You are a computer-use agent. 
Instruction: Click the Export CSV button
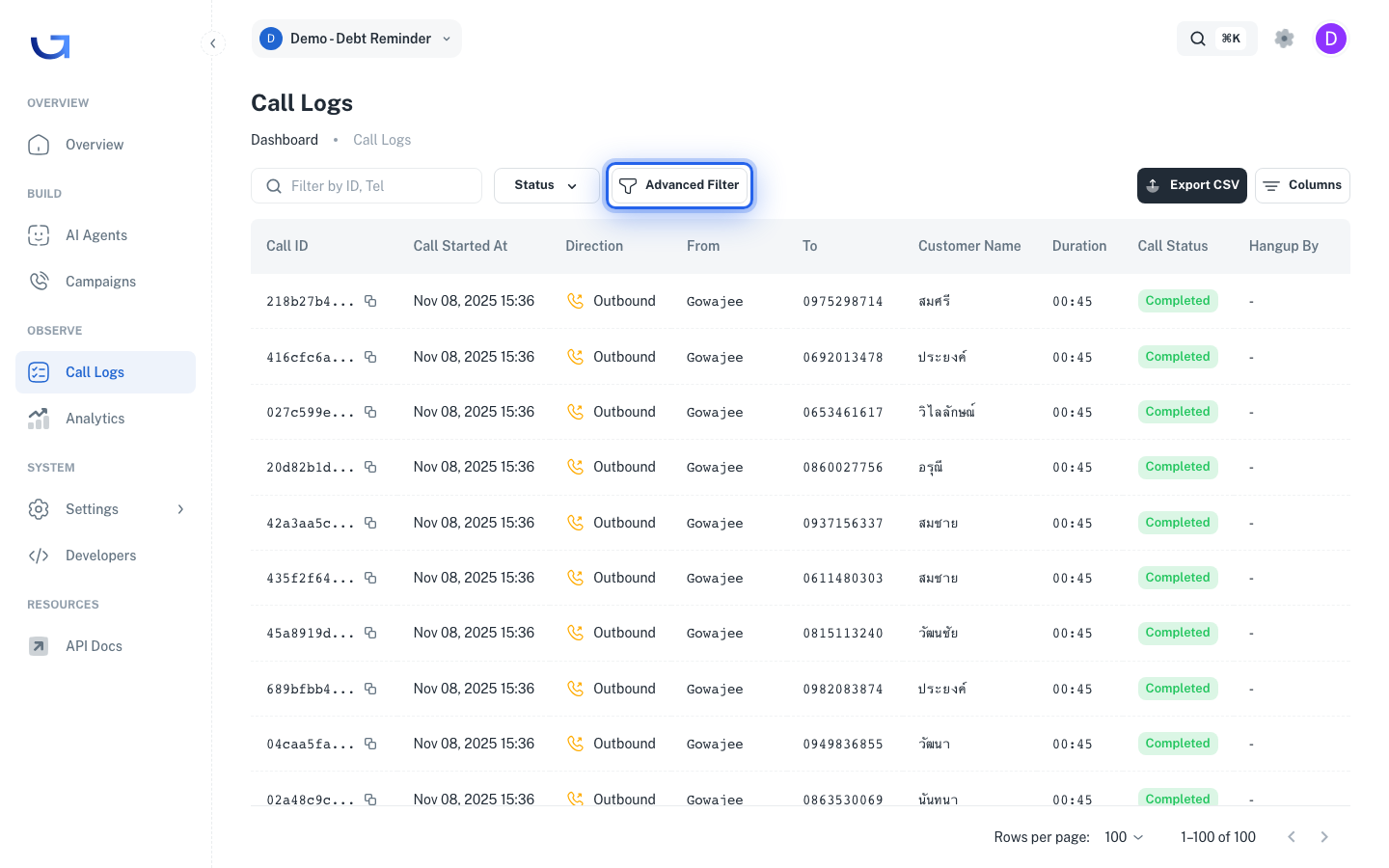click(1192, 185)
